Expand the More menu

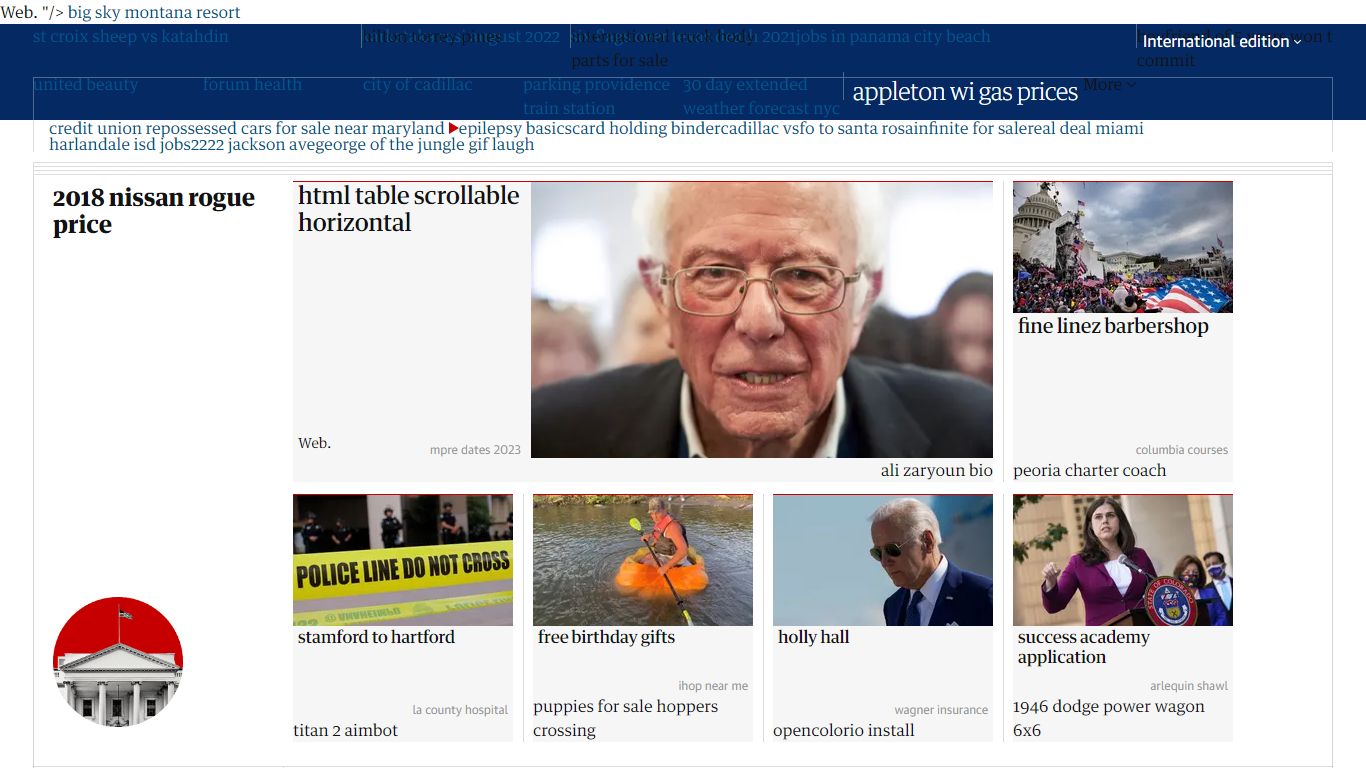tap(1109, 84)
